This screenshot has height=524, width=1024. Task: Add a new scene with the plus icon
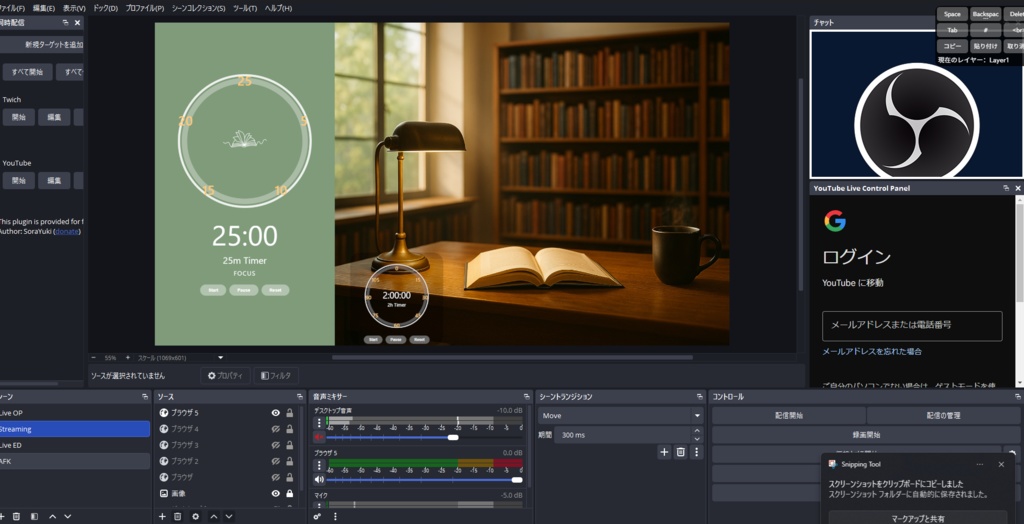(x=2, y=516)
